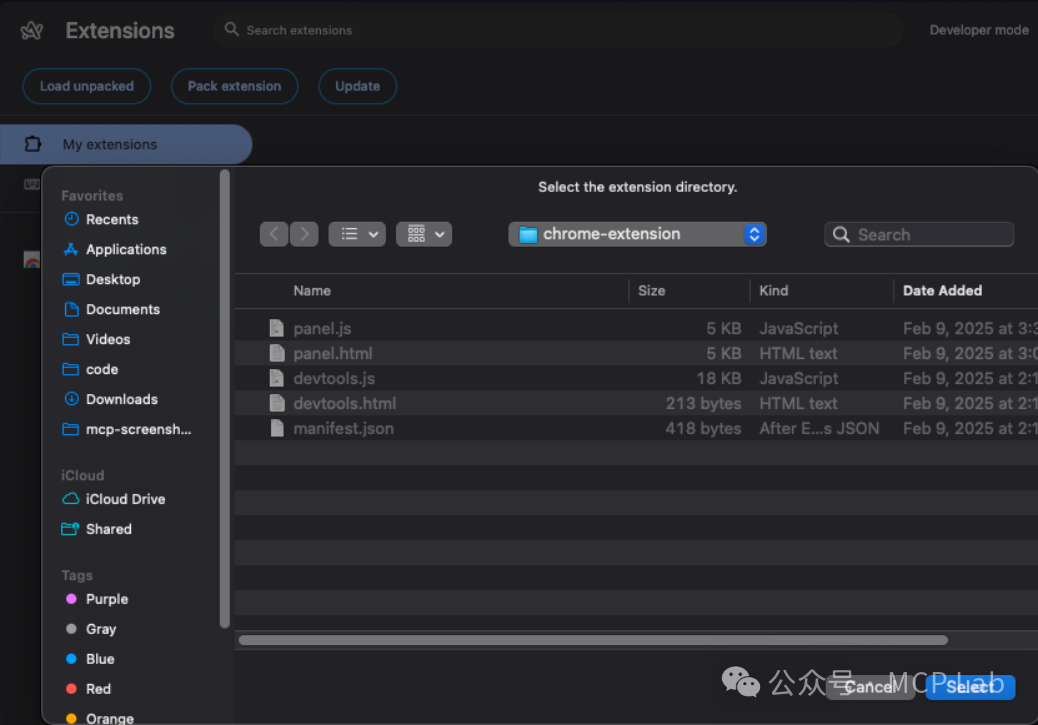Confirm with the blue Select button
Viewport: 1038px width, 725px height.
coord(970,687)
